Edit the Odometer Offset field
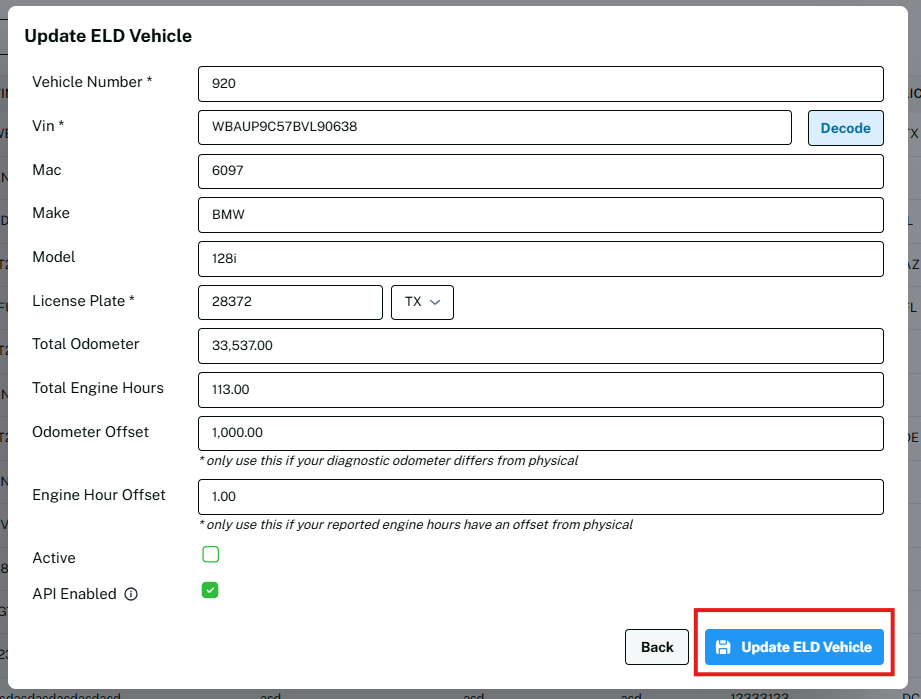Screen dimensions: 921x699 point(540,433)
